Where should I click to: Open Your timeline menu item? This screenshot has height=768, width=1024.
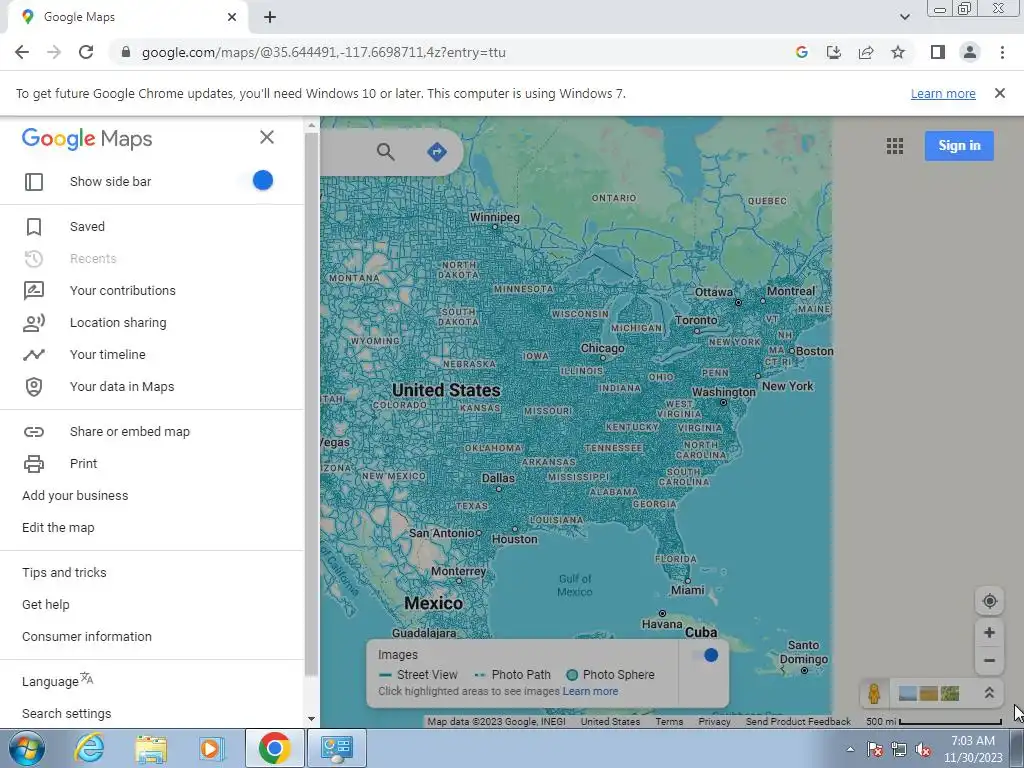[x=108, y=355]
